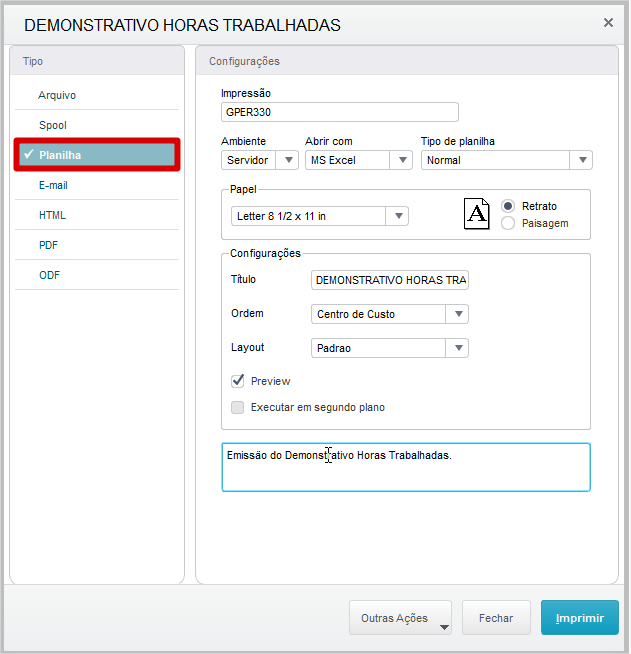This screenshot has width=631, height=654.
Task: Open the Outras Ações menu button
Action: [400, 618]
